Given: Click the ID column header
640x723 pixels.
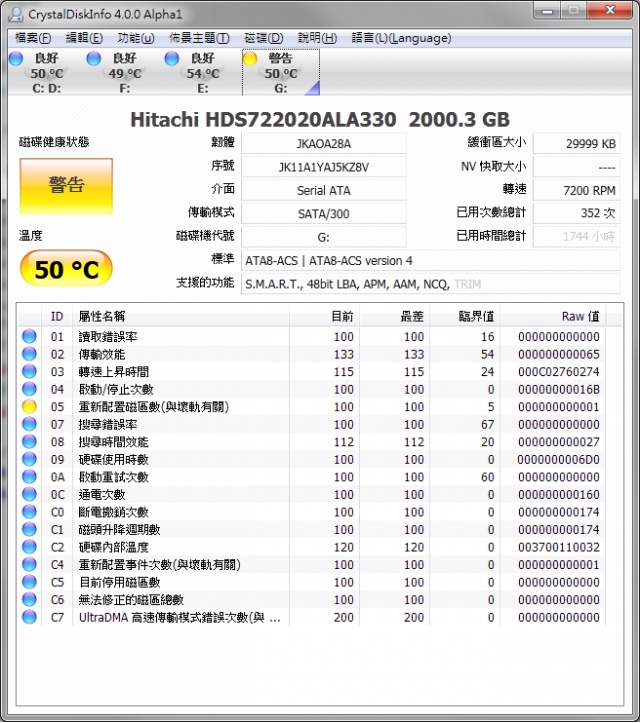Looking at the screenshot, I should [57, 316].
